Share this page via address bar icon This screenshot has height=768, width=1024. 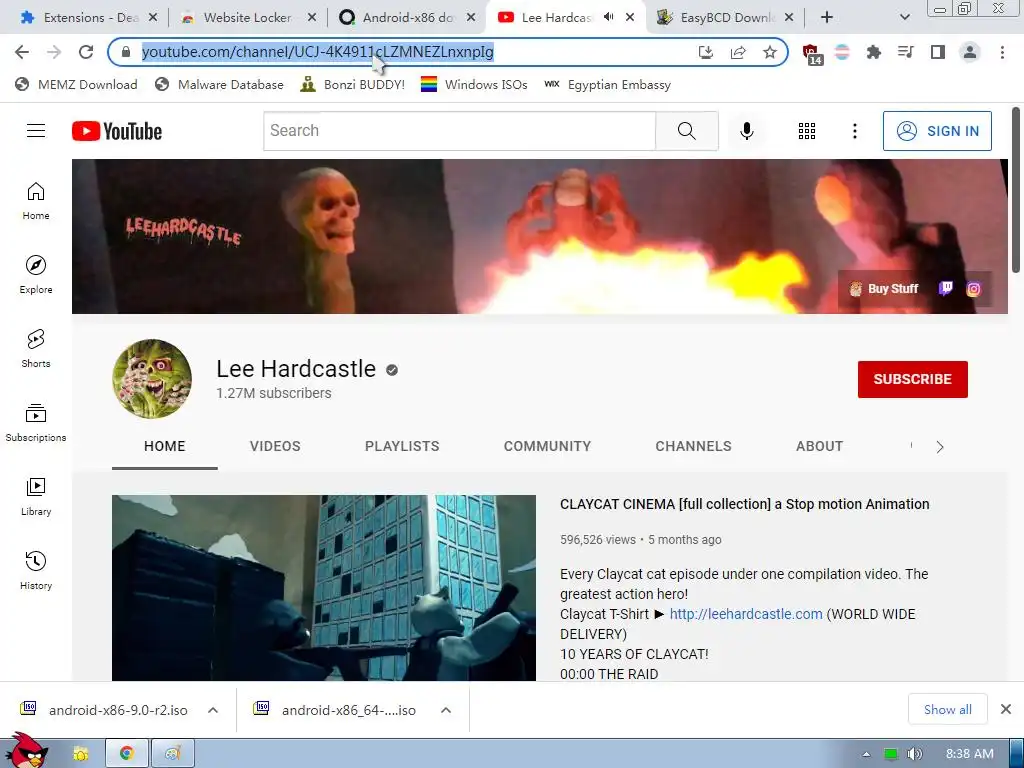point(738,52)
